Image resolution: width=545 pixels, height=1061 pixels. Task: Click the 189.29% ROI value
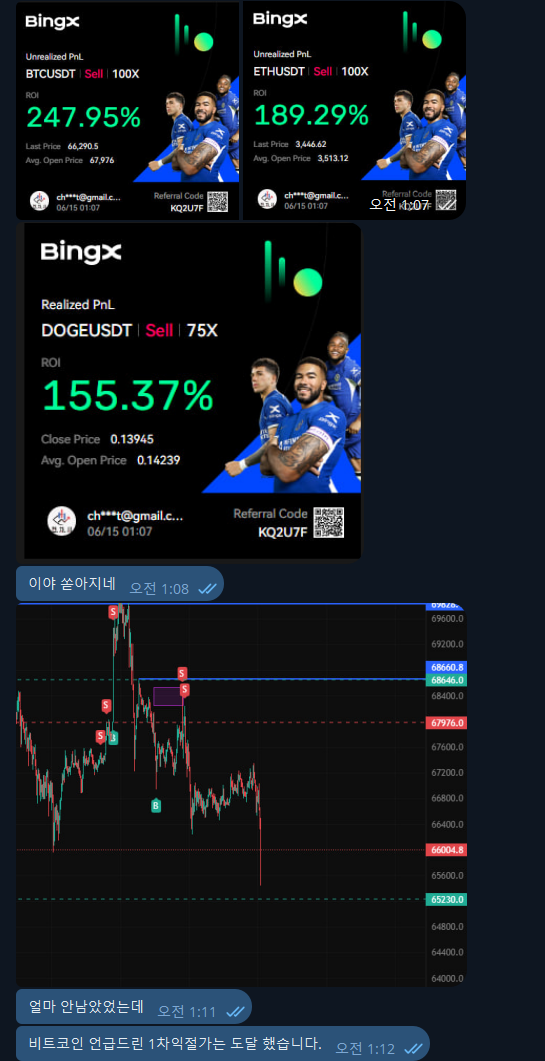tap(311, 116)
